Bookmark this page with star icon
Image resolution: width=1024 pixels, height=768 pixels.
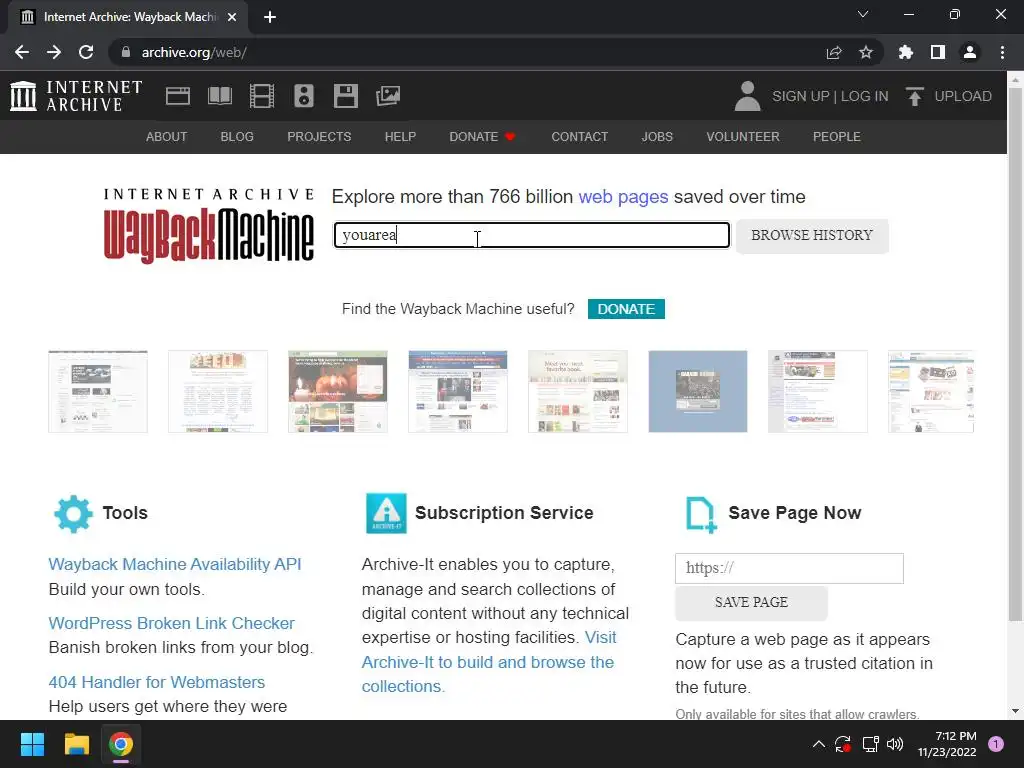click(x=866, y=52)
